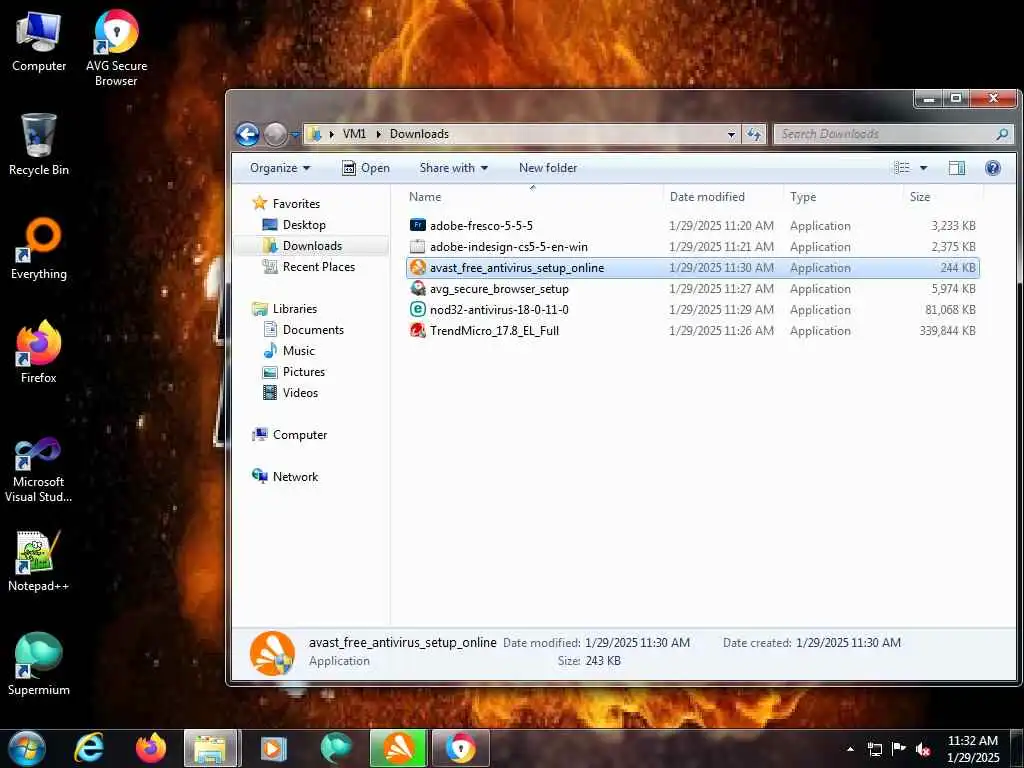1024x768 pixels.
Task: Open the Videos library
Action: pyautogui.click(x=300, y=392)
